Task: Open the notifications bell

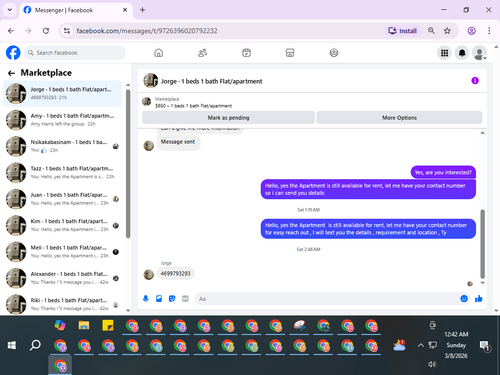Action: tap(462, 53)
